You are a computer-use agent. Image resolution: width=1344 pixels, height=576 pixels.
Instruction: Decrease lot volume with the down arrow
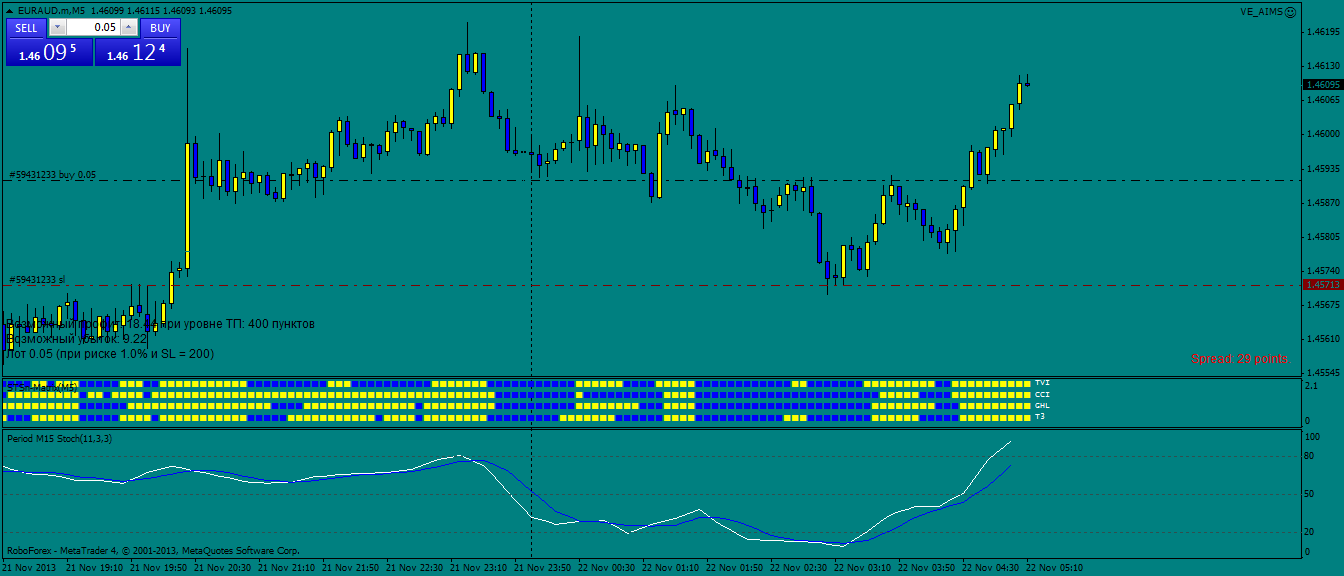(x=57, y=28)
